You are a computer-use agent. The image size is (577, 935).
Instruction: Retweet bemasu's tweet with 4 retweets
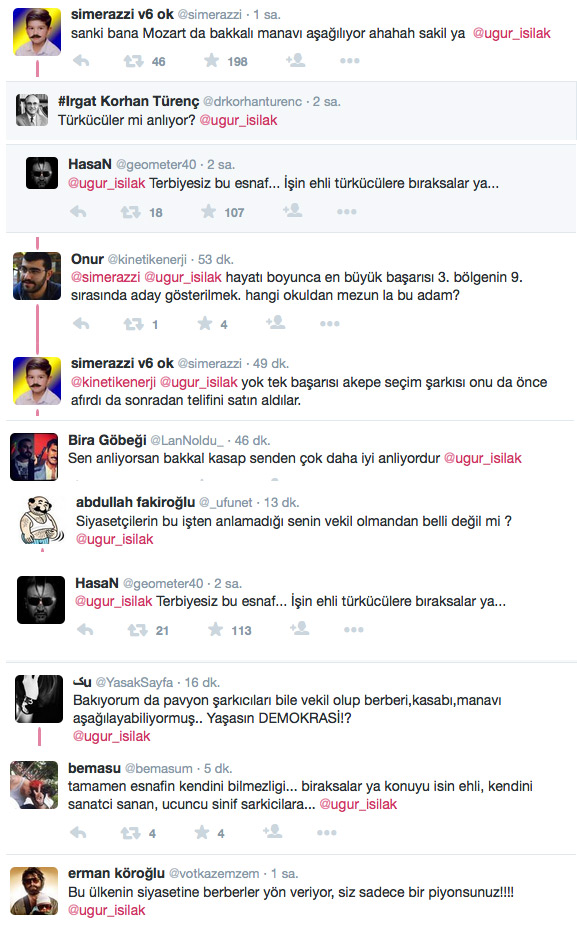(131, 832)
